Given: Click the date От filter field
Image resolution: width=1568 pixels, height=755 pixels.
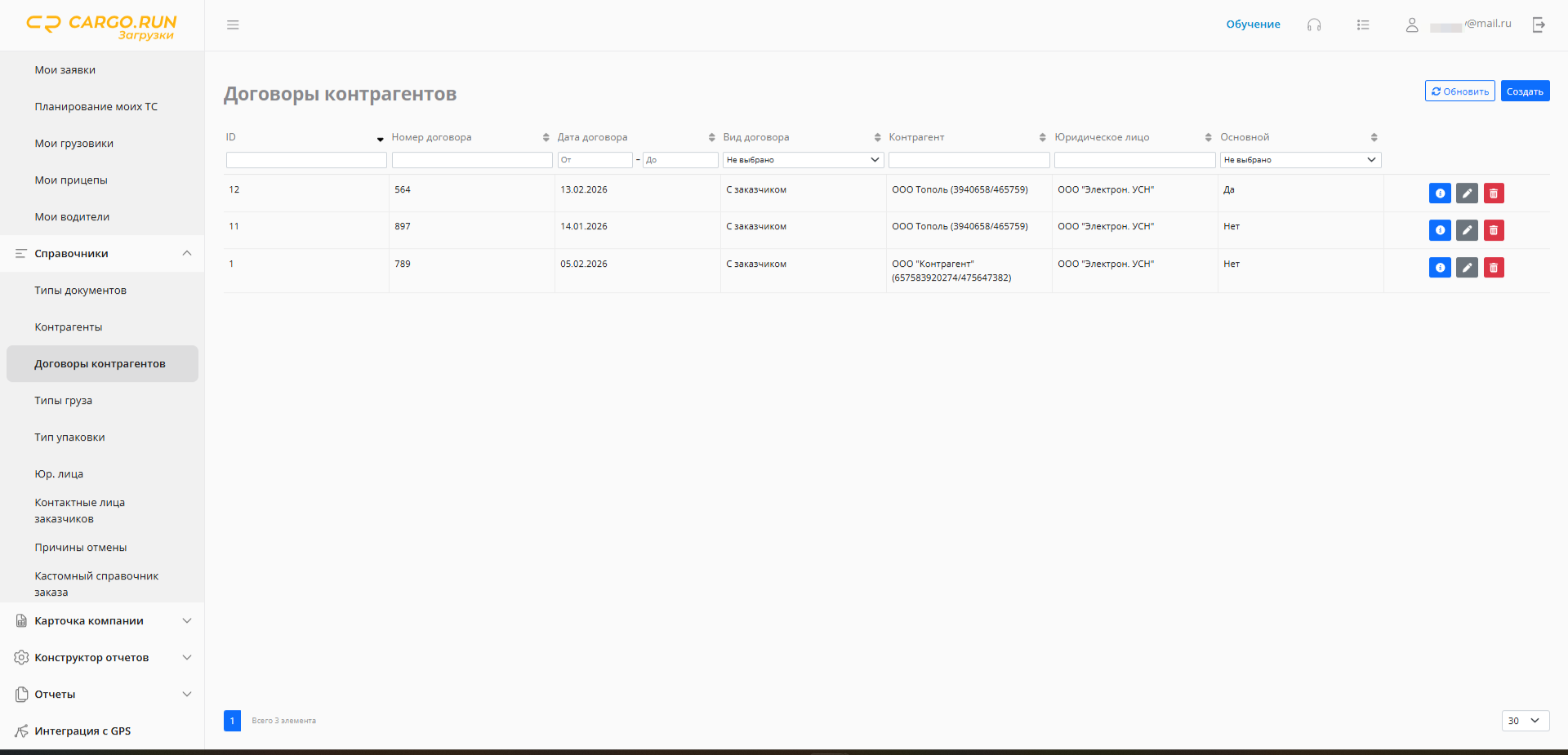Looking at the screenshot, I should (x=595, y=160).
